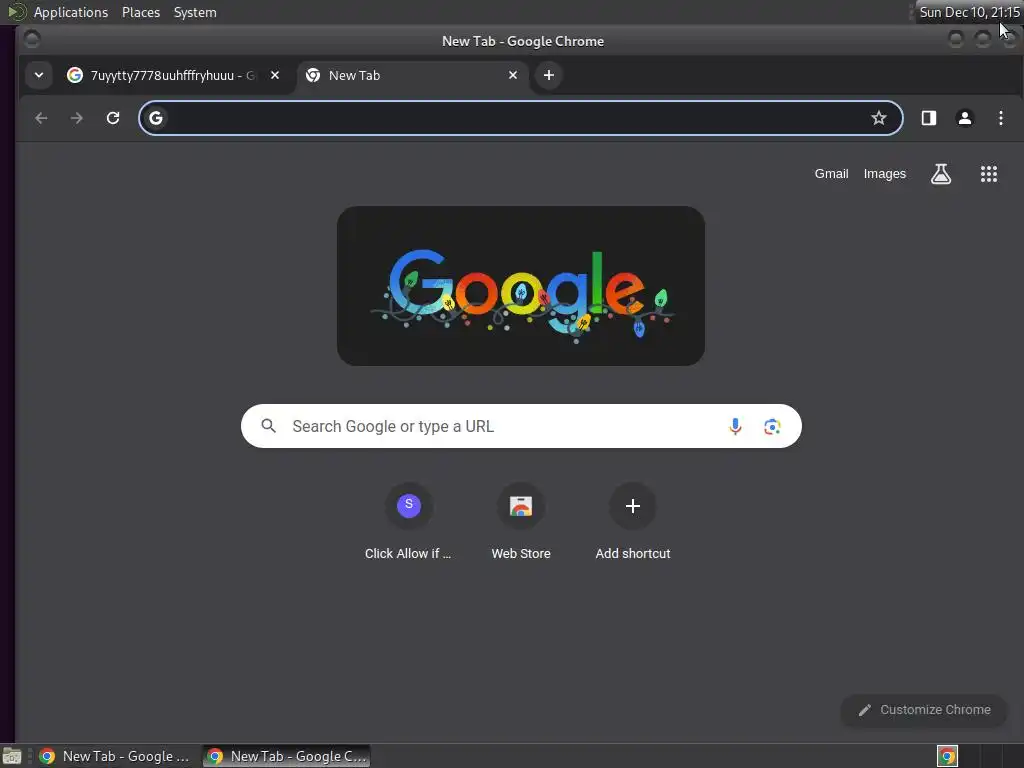Screen dimensions: 1024x768
Task: Select the second New Tab taskbar window
Action: [x=286, y=756]
